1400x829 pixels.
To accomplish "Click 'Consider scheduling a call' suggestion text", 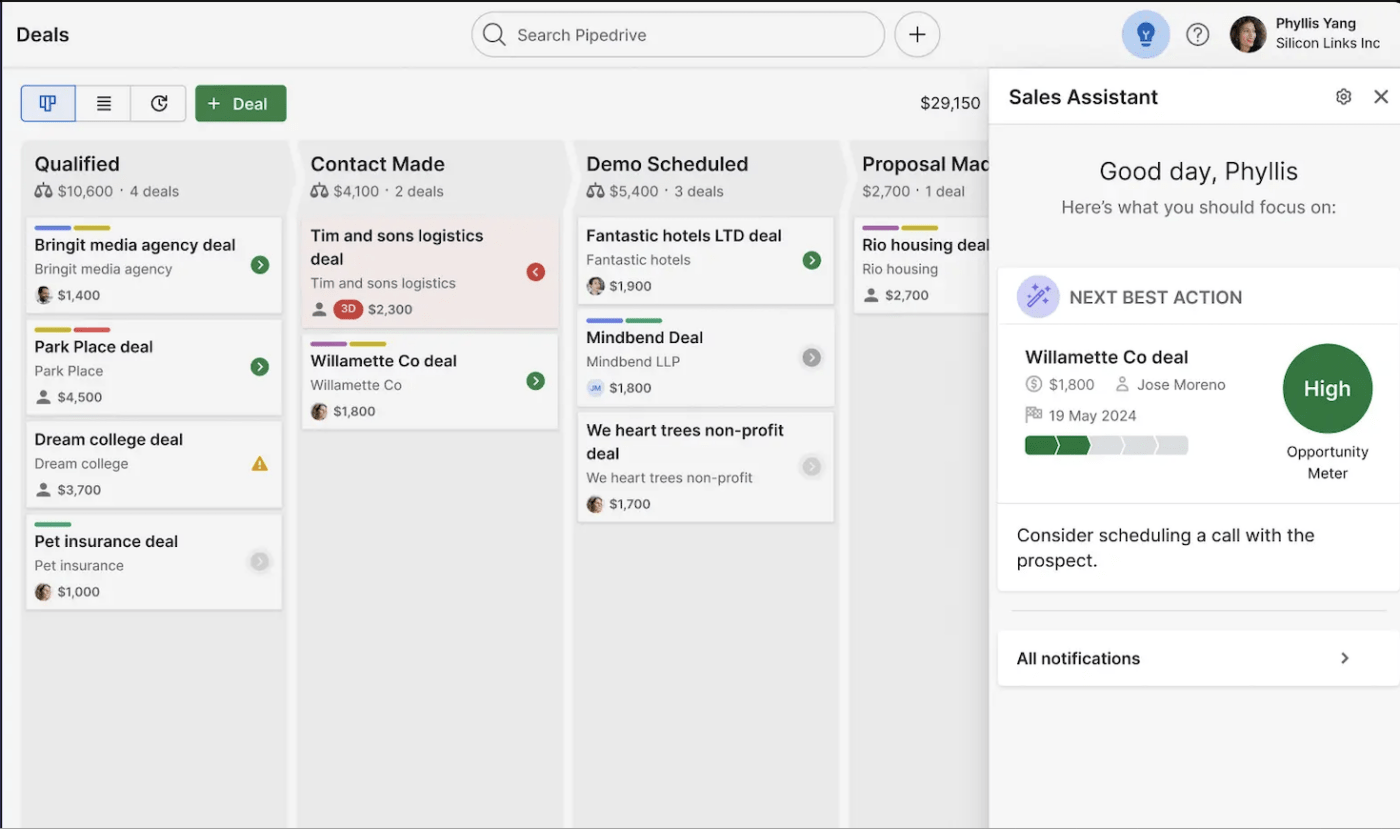I will (x=1165, y=548).
